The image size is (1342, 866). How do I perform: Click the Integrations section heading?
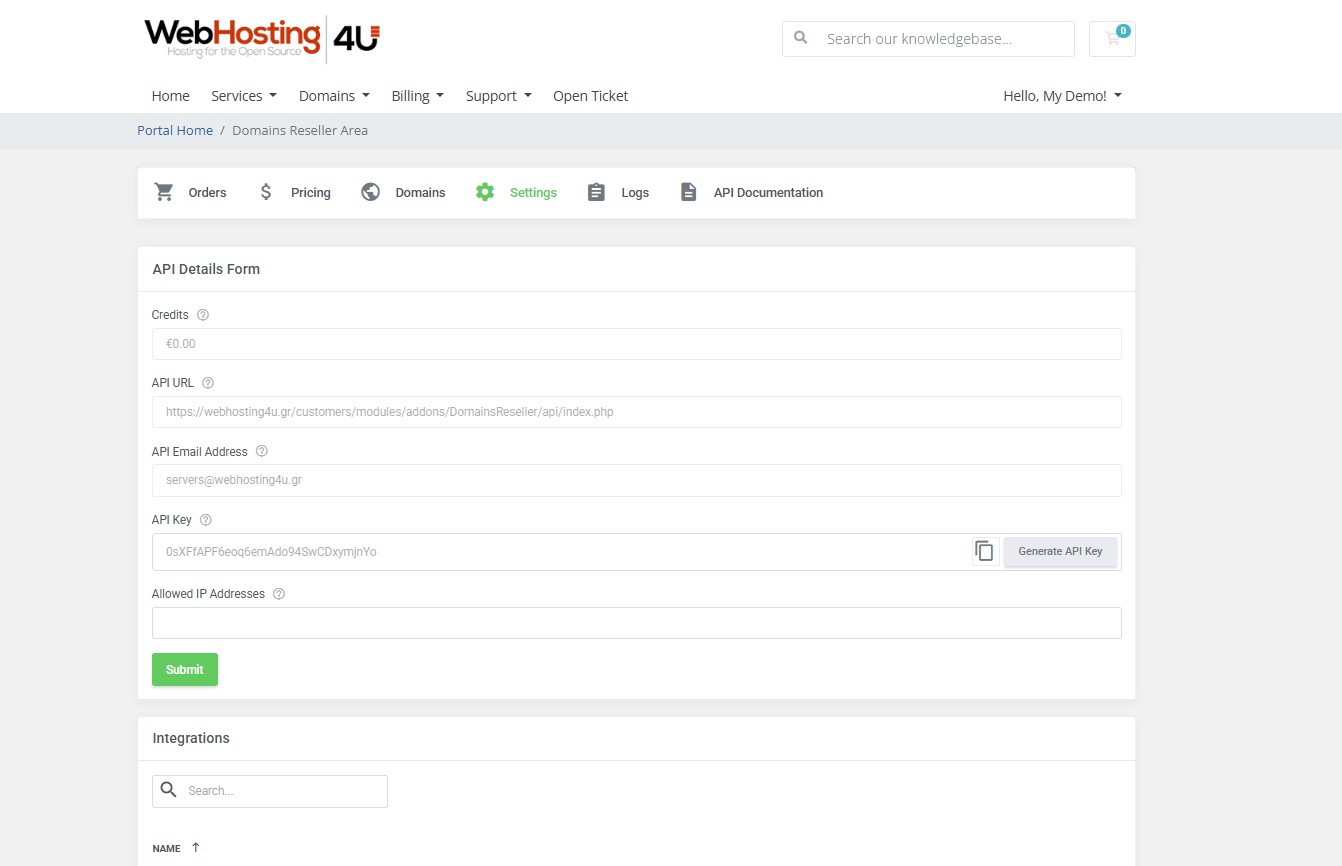click(191, 738)
